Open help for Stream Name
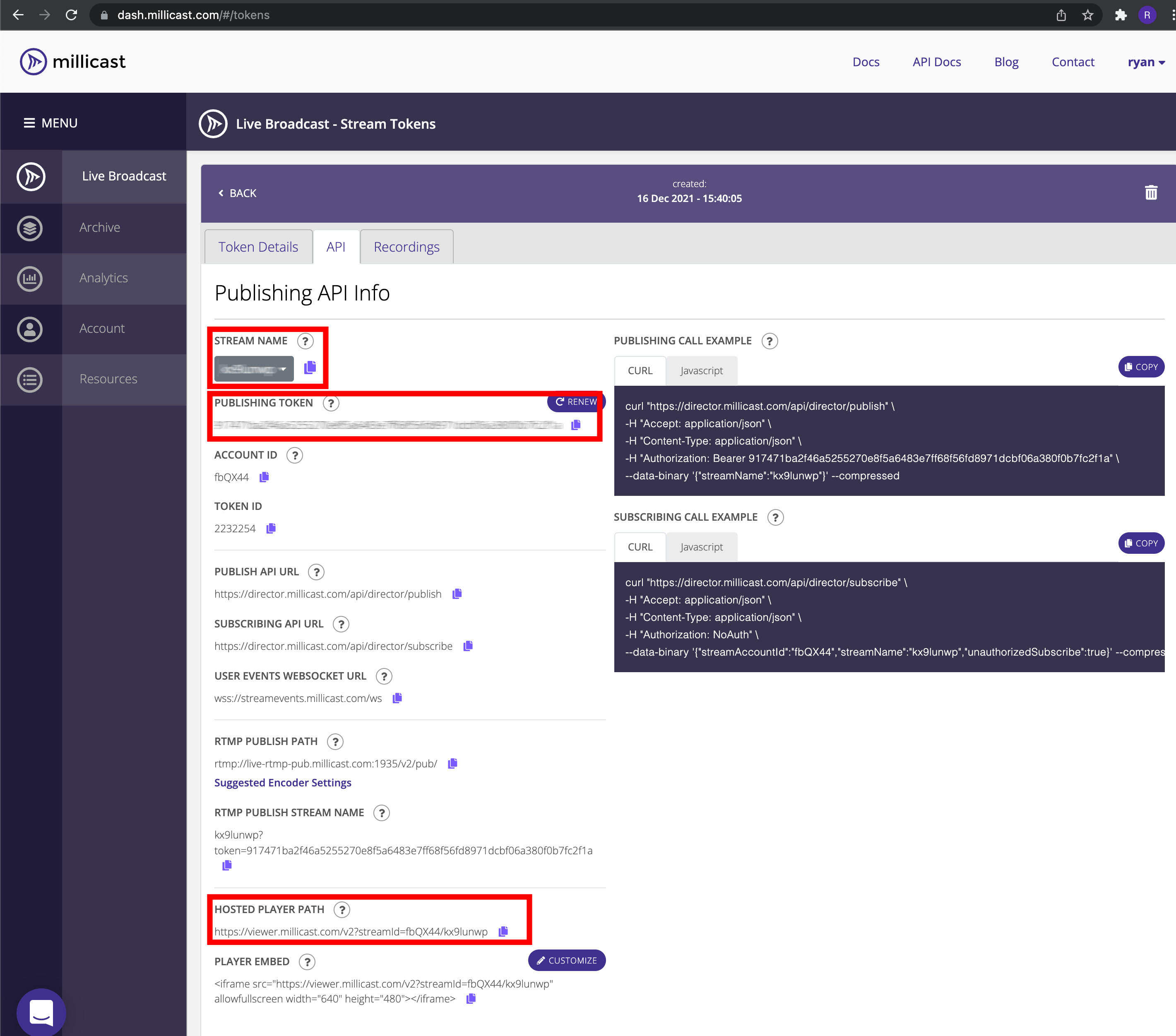This screenshot has height=1036, width=1176. [x=305, y=341]
